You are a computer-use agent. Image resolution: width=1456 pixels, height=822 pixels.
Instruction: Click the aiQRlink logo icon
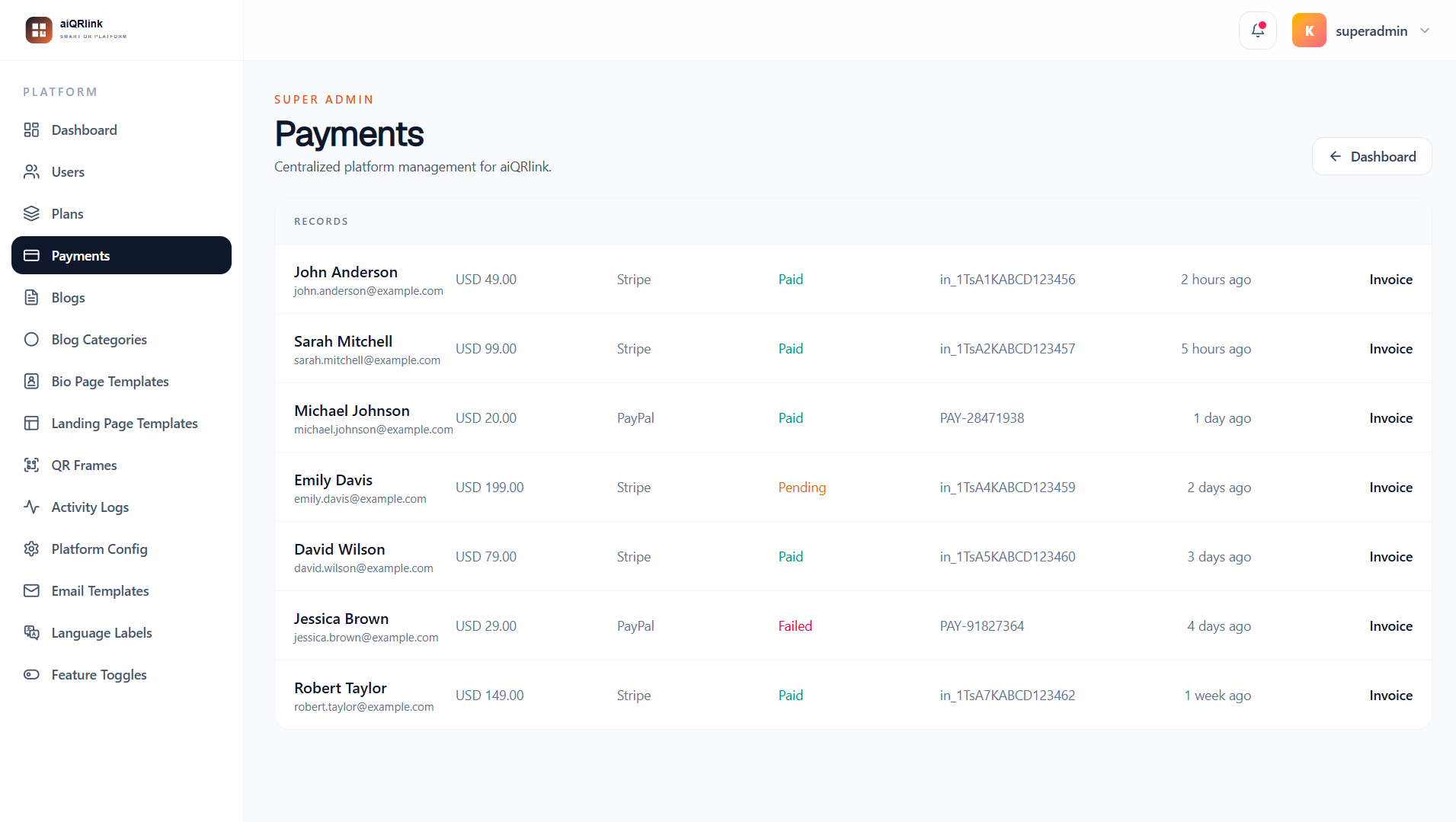point(39,30)
